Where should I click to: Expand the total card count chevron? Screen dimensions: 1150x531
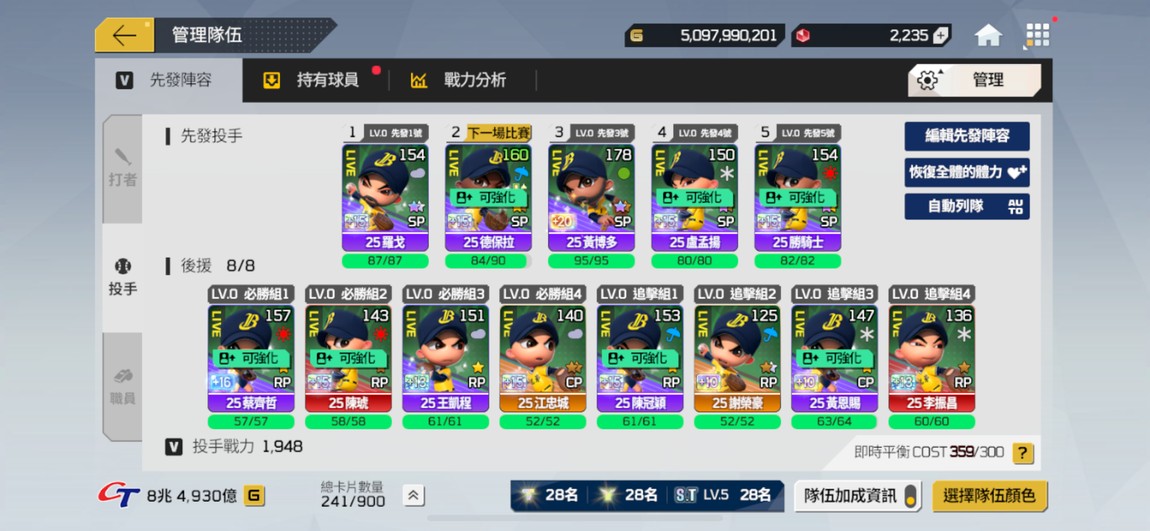click(x=413, y=496)
